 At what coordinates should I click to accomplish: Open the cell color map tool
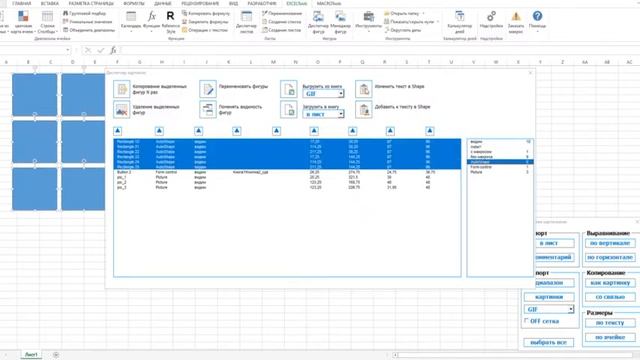click(23, 22)
